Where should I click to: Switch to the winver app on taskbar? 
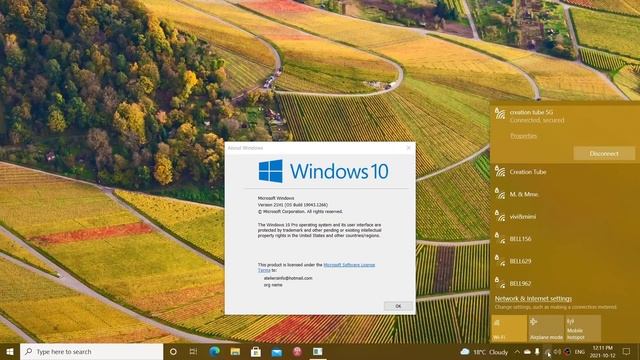point(318,351)
